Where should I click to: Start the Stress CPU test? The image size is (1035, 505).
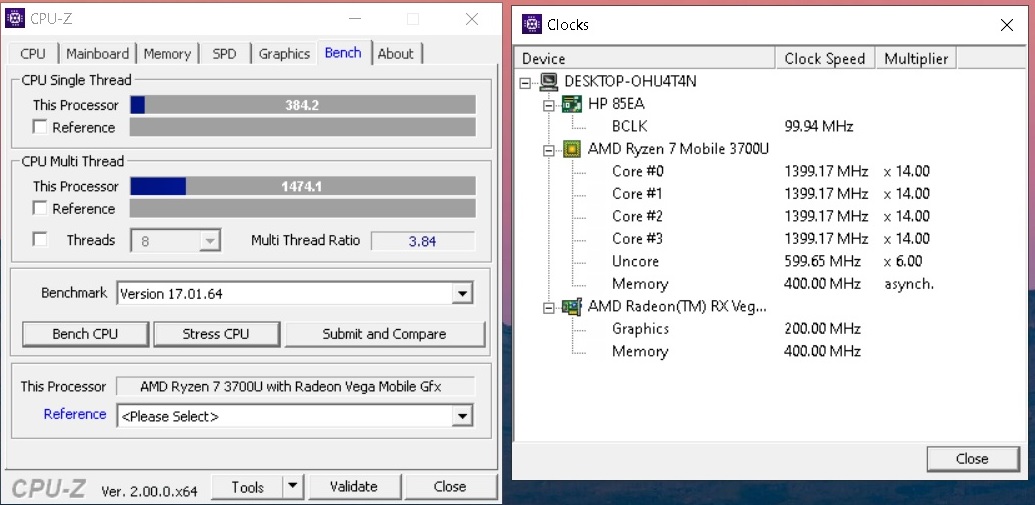click(216, 334)
